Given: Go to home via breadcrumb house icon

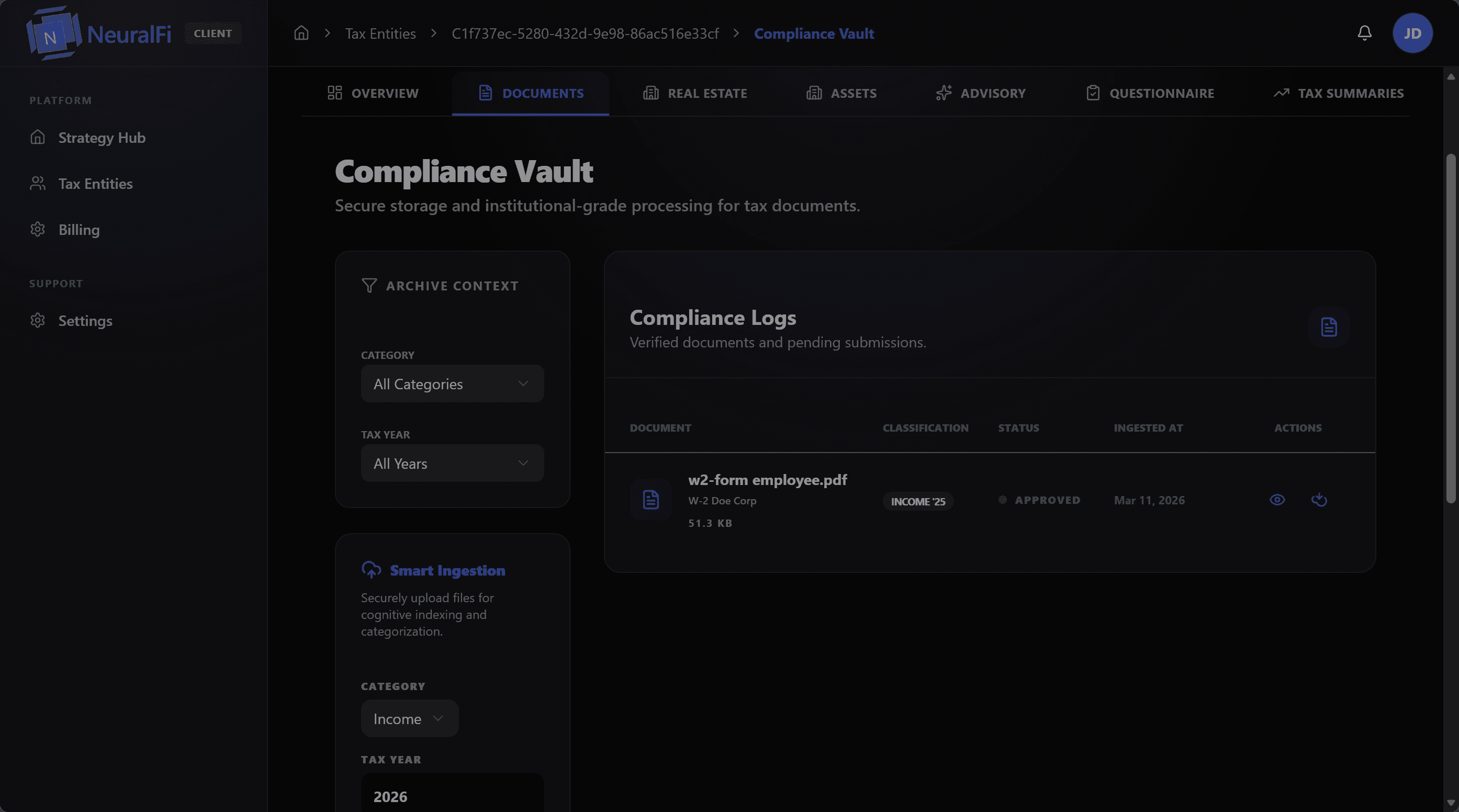Looking at the screenshot, I should tap(301, 33).
